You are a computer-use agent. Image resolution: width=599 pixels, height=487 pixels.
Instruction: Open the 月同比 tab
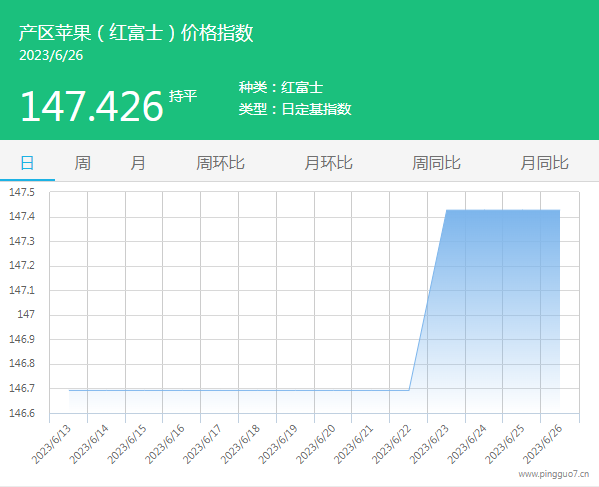[x=544, y=163]
